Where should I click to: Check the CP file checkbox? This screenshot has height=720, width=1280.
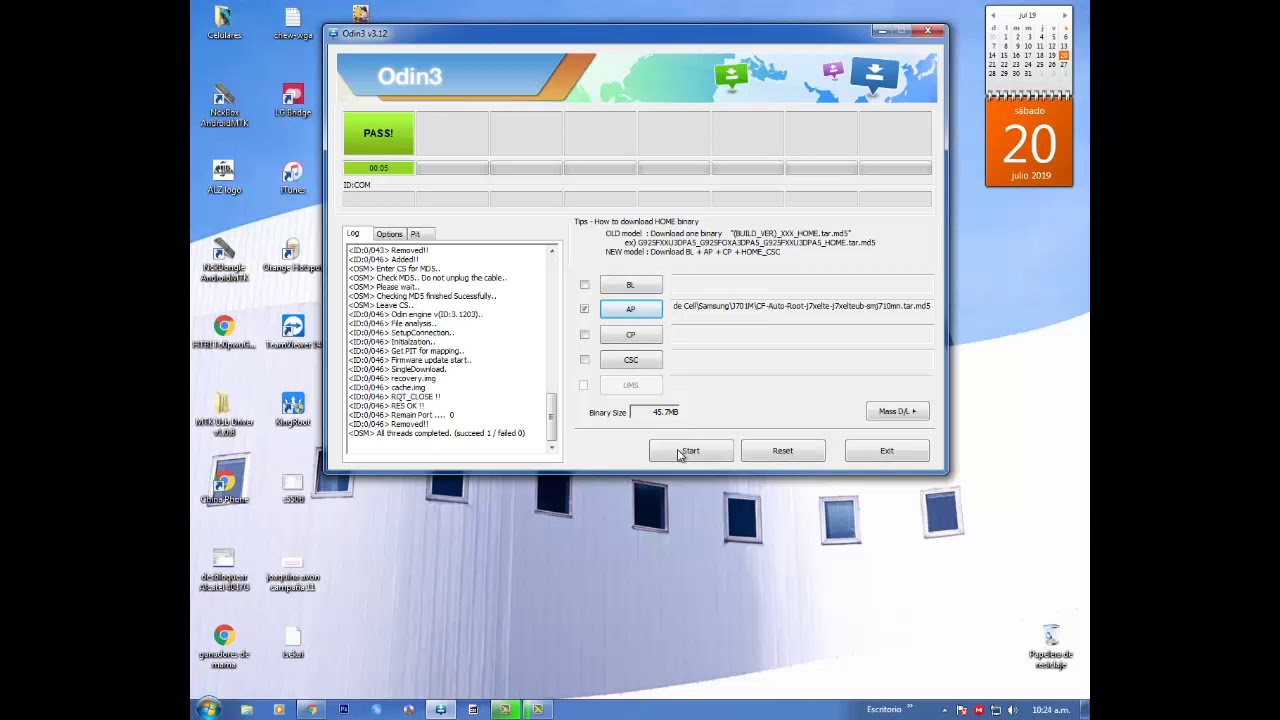[x=584, y=335]
